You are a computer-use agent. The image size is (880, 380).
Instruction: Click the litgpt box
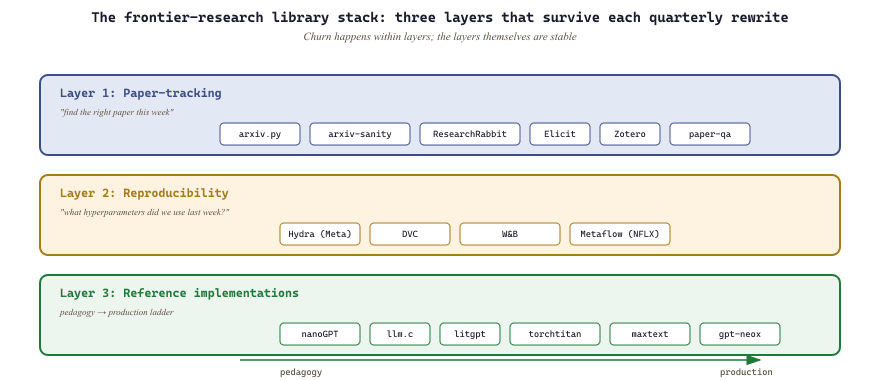tap(470, 334)
